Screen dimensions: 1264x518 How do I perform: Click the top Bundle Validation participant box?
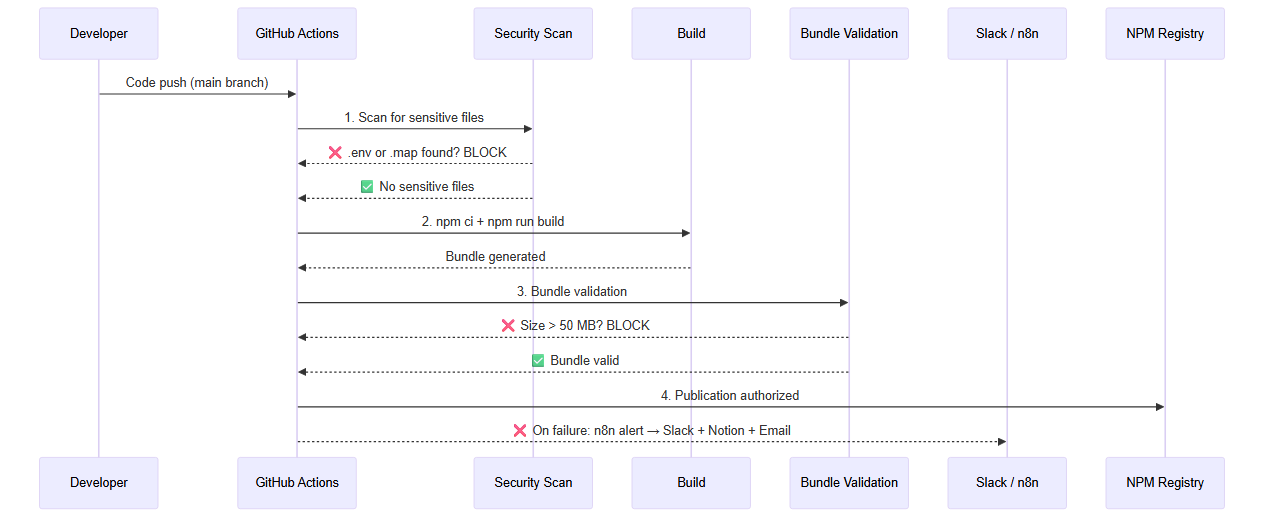(849, 34)
